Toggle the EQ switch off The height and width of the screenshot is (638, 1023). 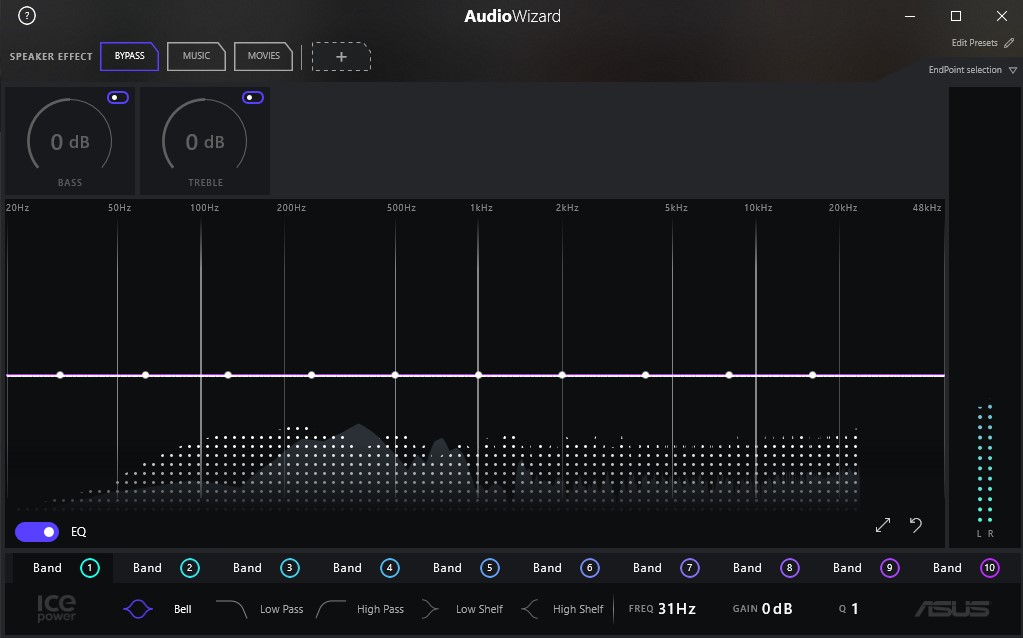click(37, 532)
